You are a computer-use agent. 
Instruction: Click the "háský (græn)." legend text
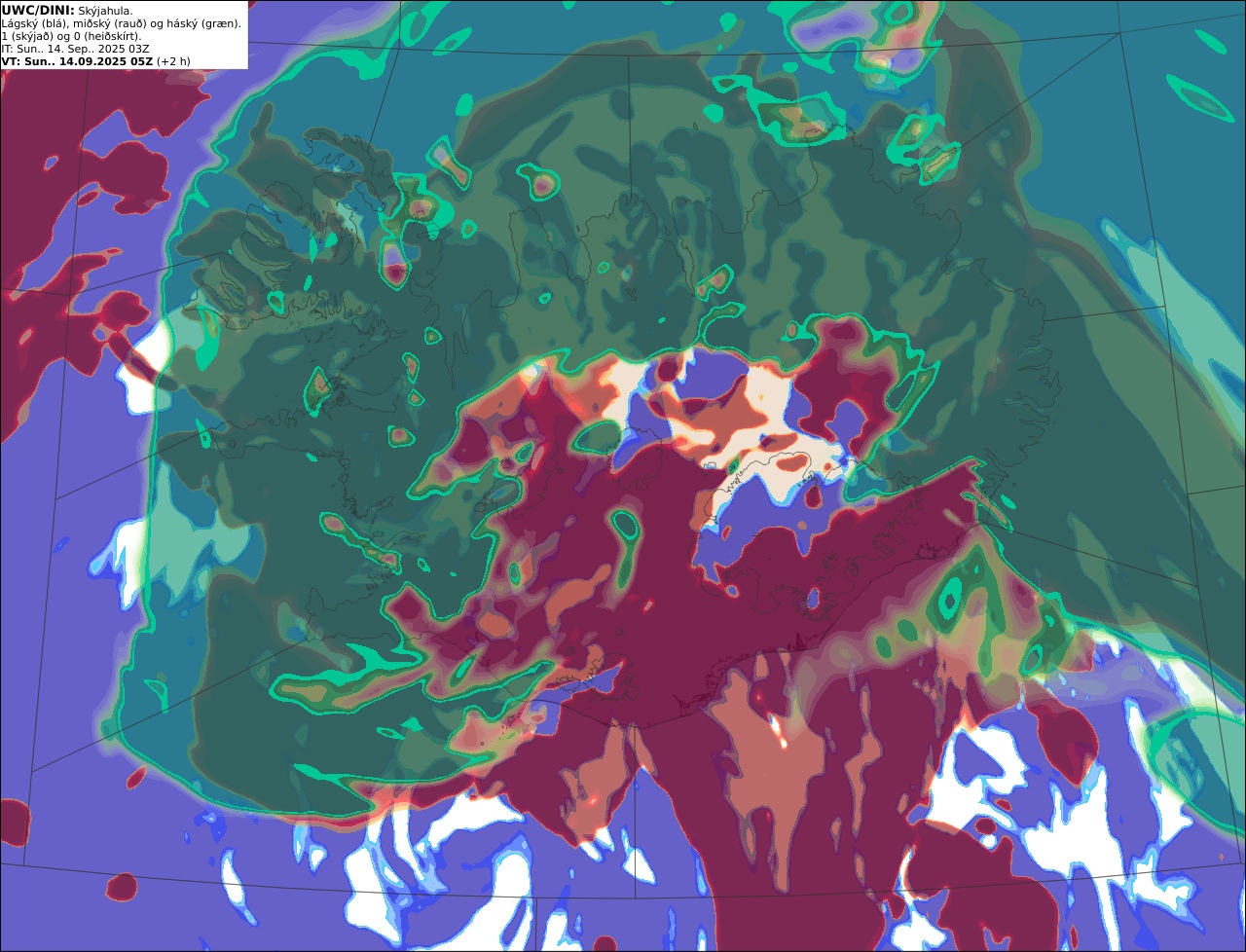(x=204, y=24)
